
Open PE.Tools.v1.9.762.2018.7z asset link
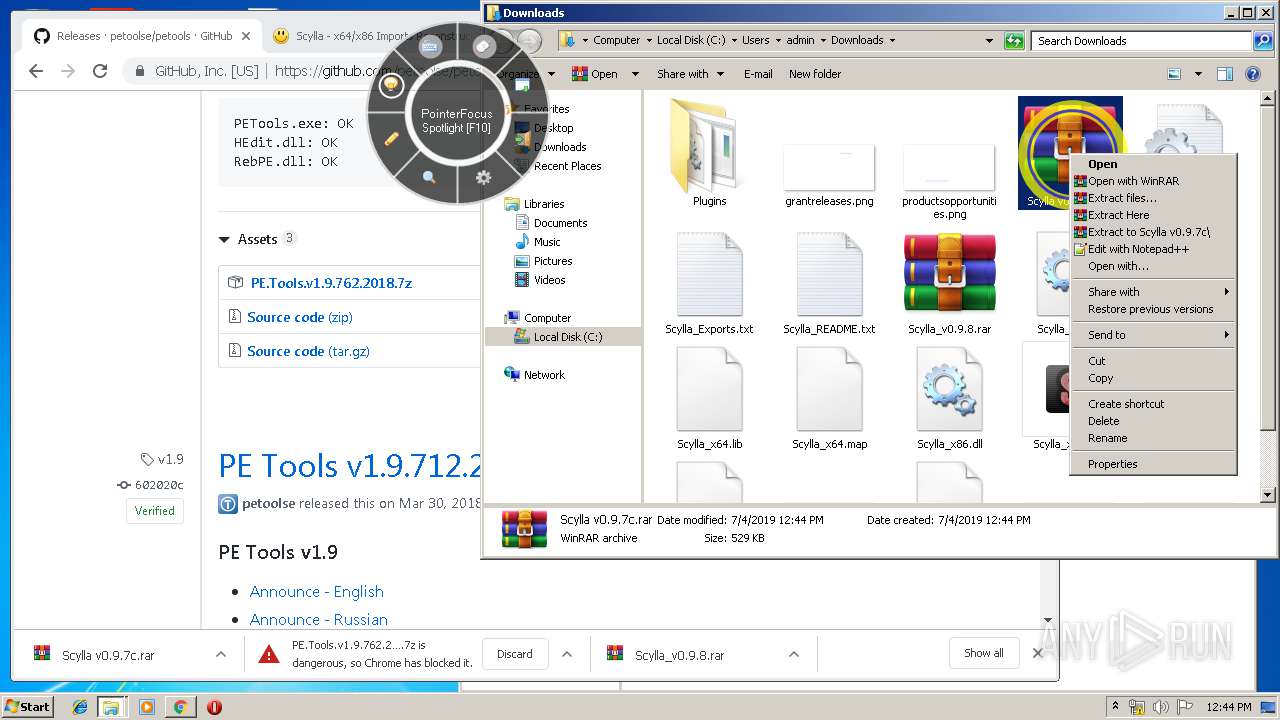pyautogui.click(x=331, y=283)
